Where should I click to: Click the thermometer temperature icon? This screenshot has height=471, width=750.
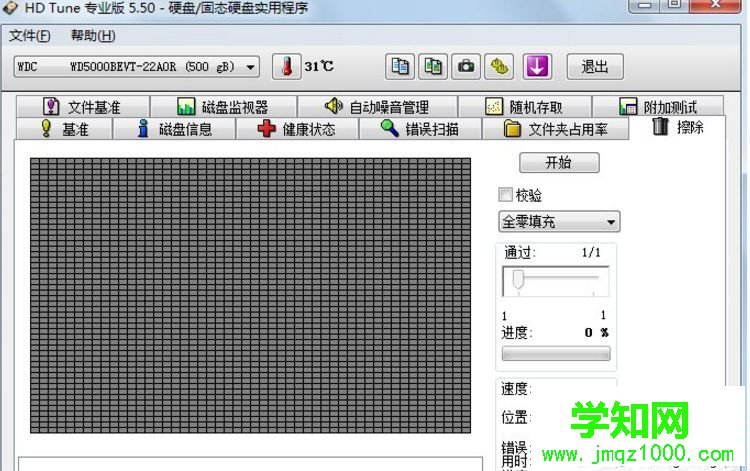[287, 66]
